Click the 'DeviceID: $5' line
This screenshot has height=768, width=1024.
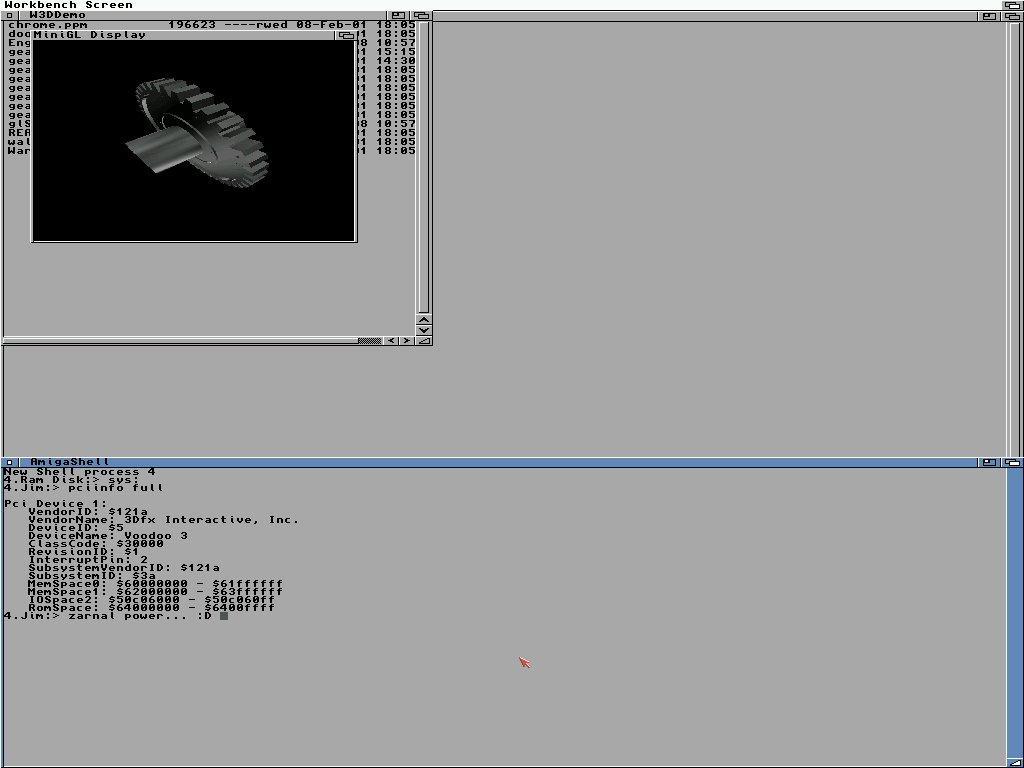coord(76,528)
